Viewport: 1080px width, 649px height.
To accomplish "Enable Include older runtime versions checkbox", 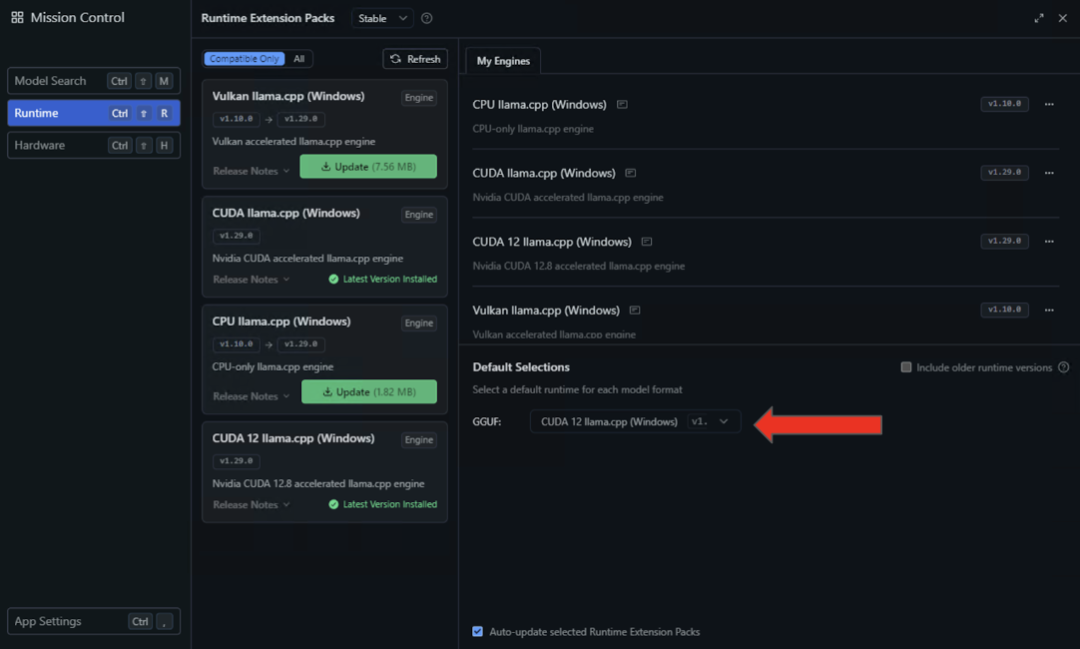I will click(x=906, y=367).
